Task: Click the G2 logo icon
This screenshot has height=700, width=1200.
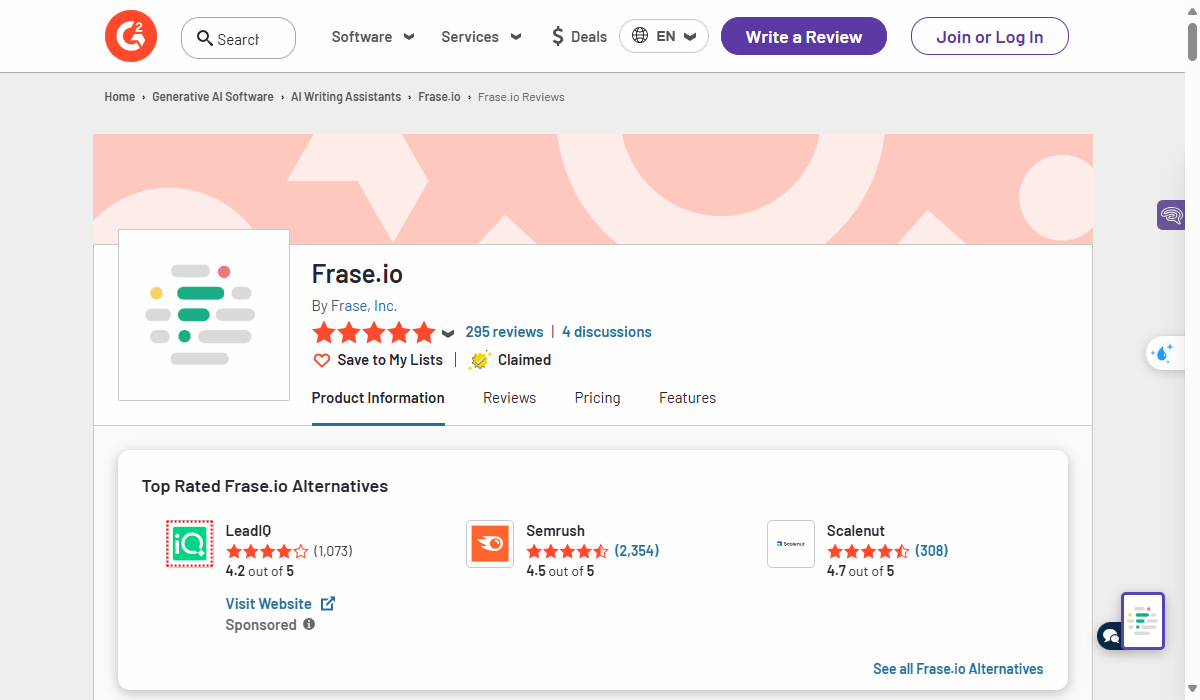Action: [x=131, y=37]
